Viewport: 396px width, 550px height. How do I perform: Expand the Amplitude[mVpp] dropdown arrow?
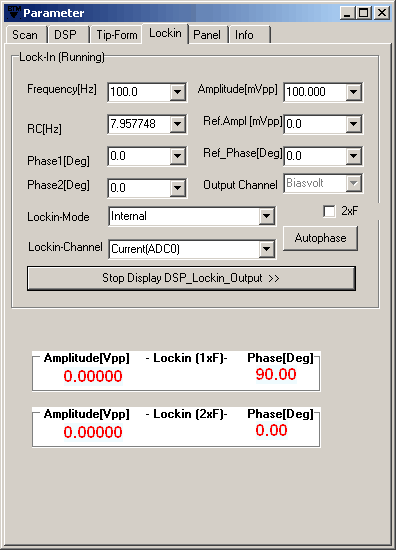(354, 92)
